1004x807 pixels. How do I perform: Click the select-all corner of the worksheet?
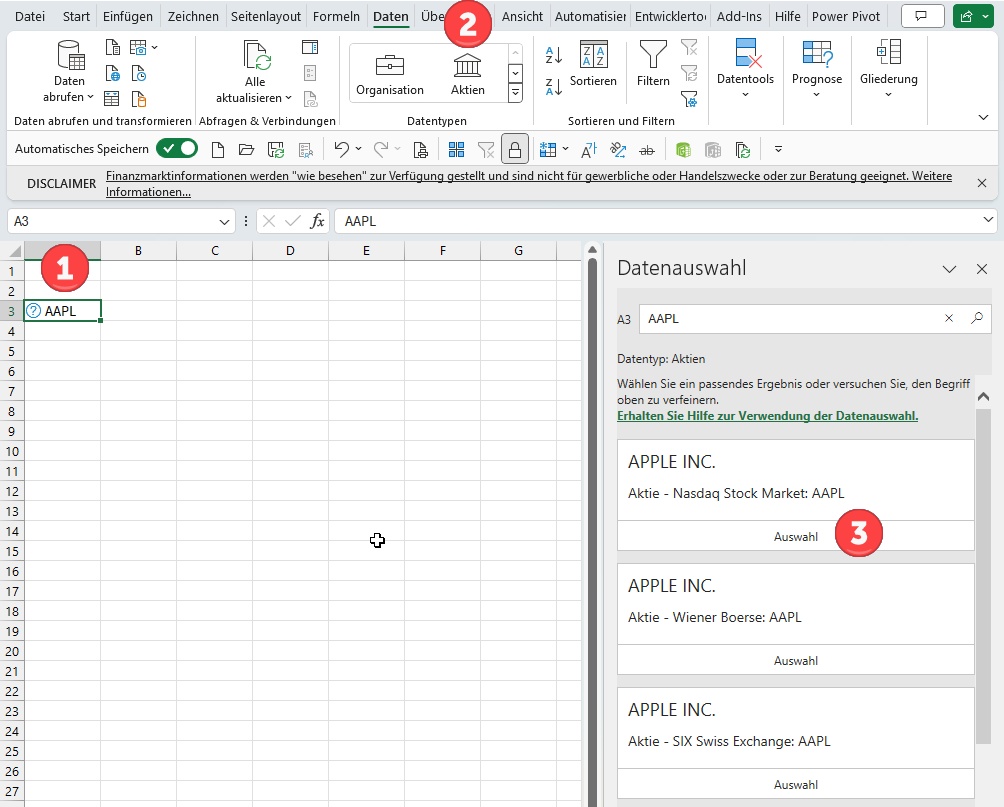(x=12, y=250)
